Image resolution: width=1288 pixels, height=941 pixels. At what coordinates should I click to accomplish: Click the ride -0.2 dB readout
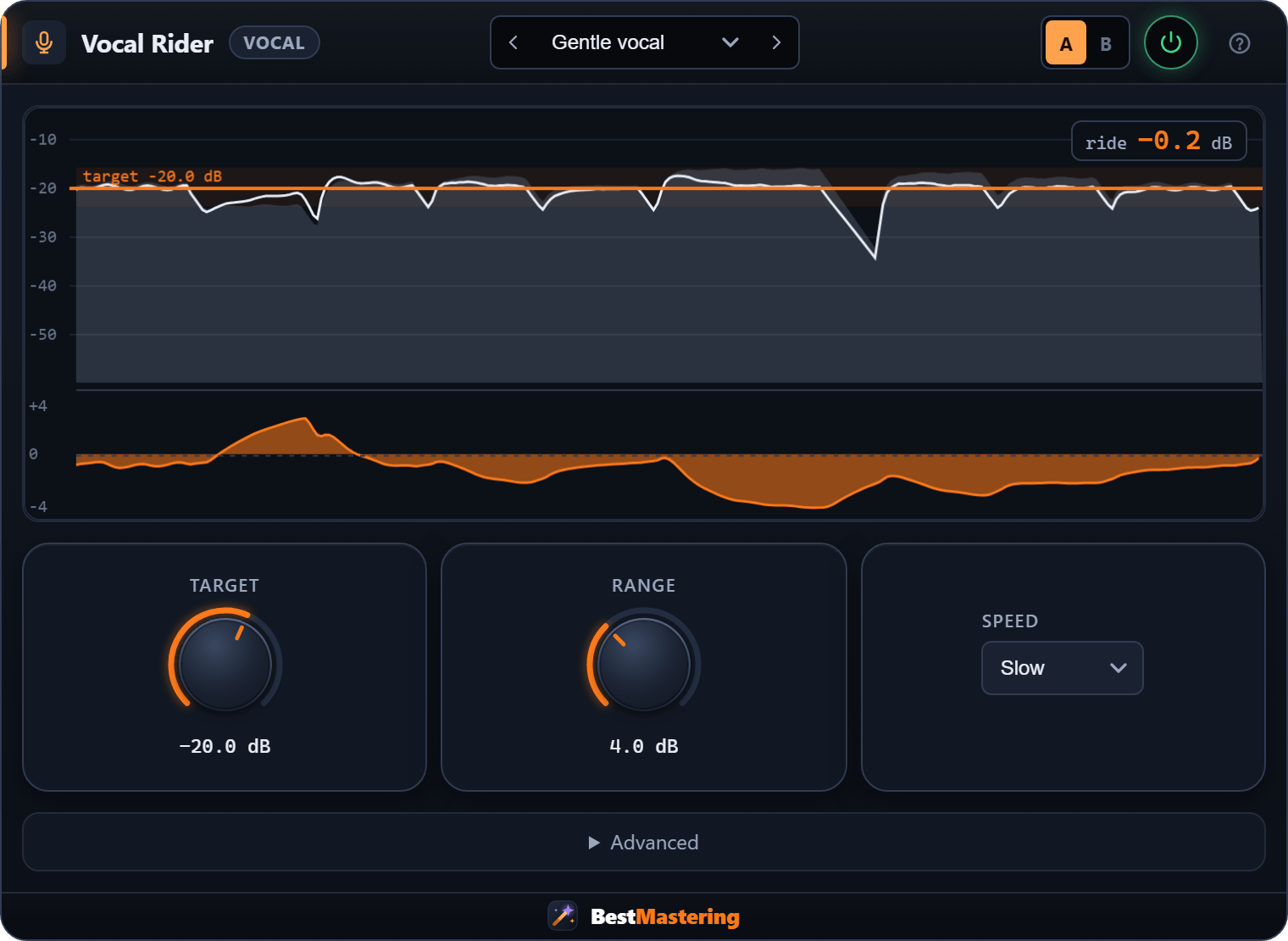[x=1158, y=141]
